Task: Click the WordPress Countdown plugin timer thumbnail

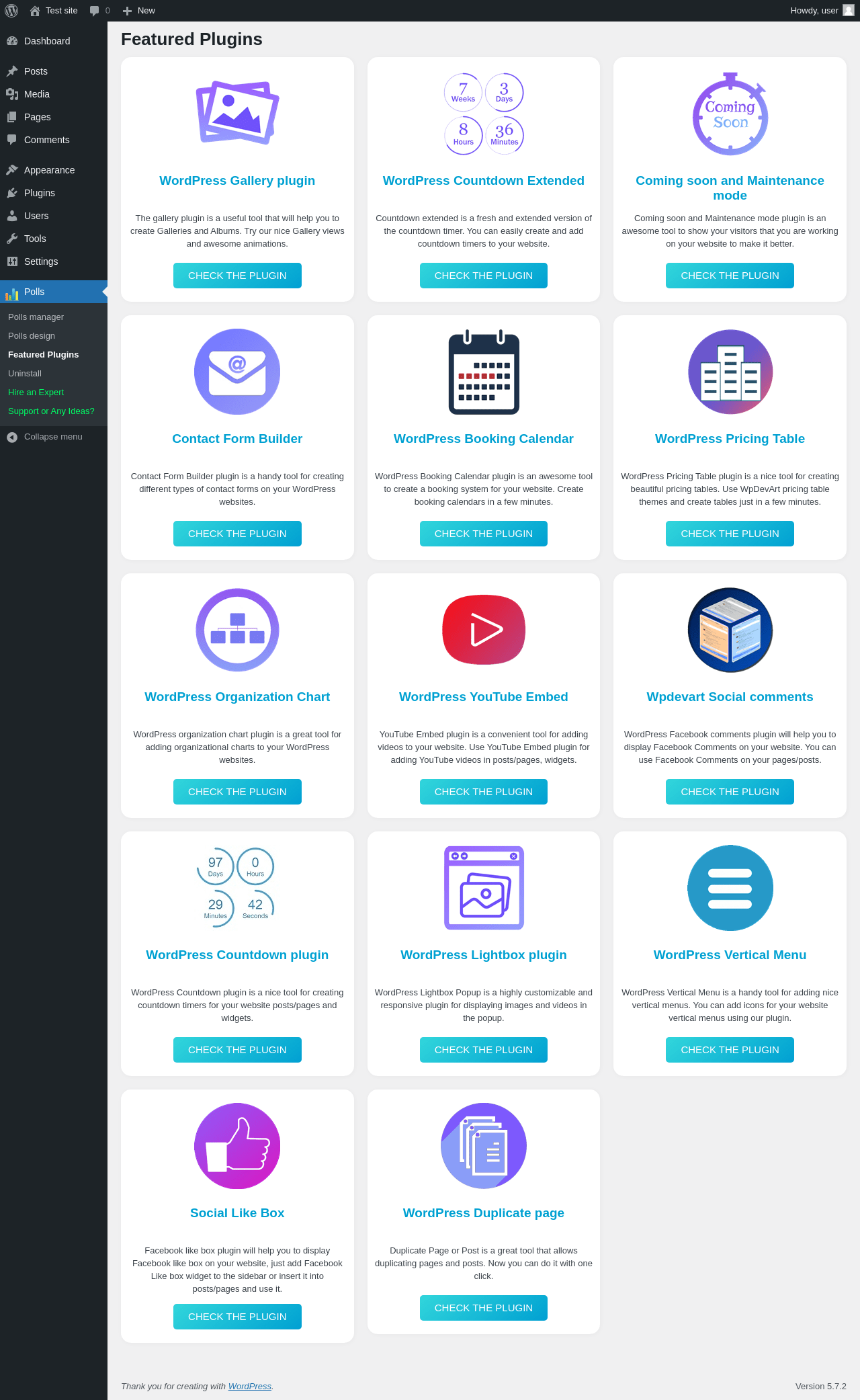Action: tap(236, 888)
